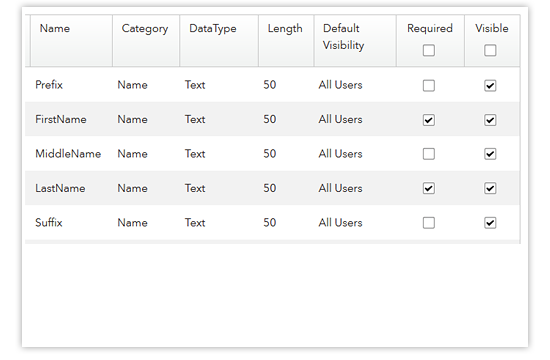Viewport: 550px width, 360px height.
Task: Click the Visible column header label
Action: (491, 28)
